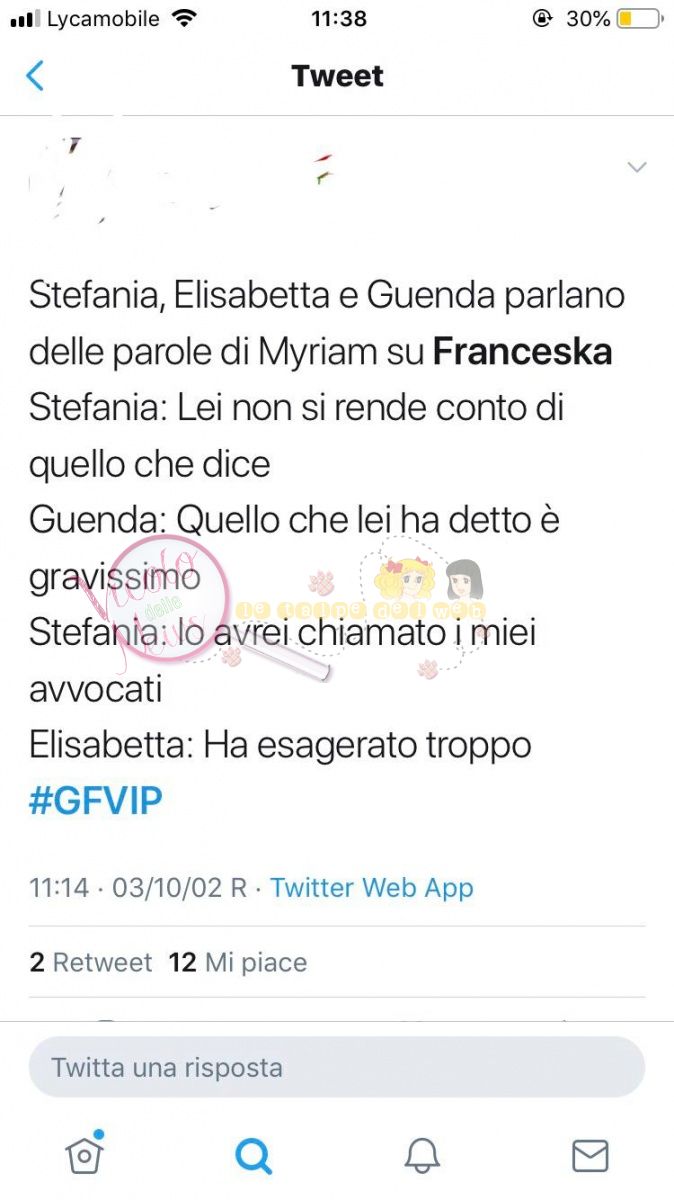
Task: Tap the 11:38 clock in status bar
Action: (x=338, y=18)
